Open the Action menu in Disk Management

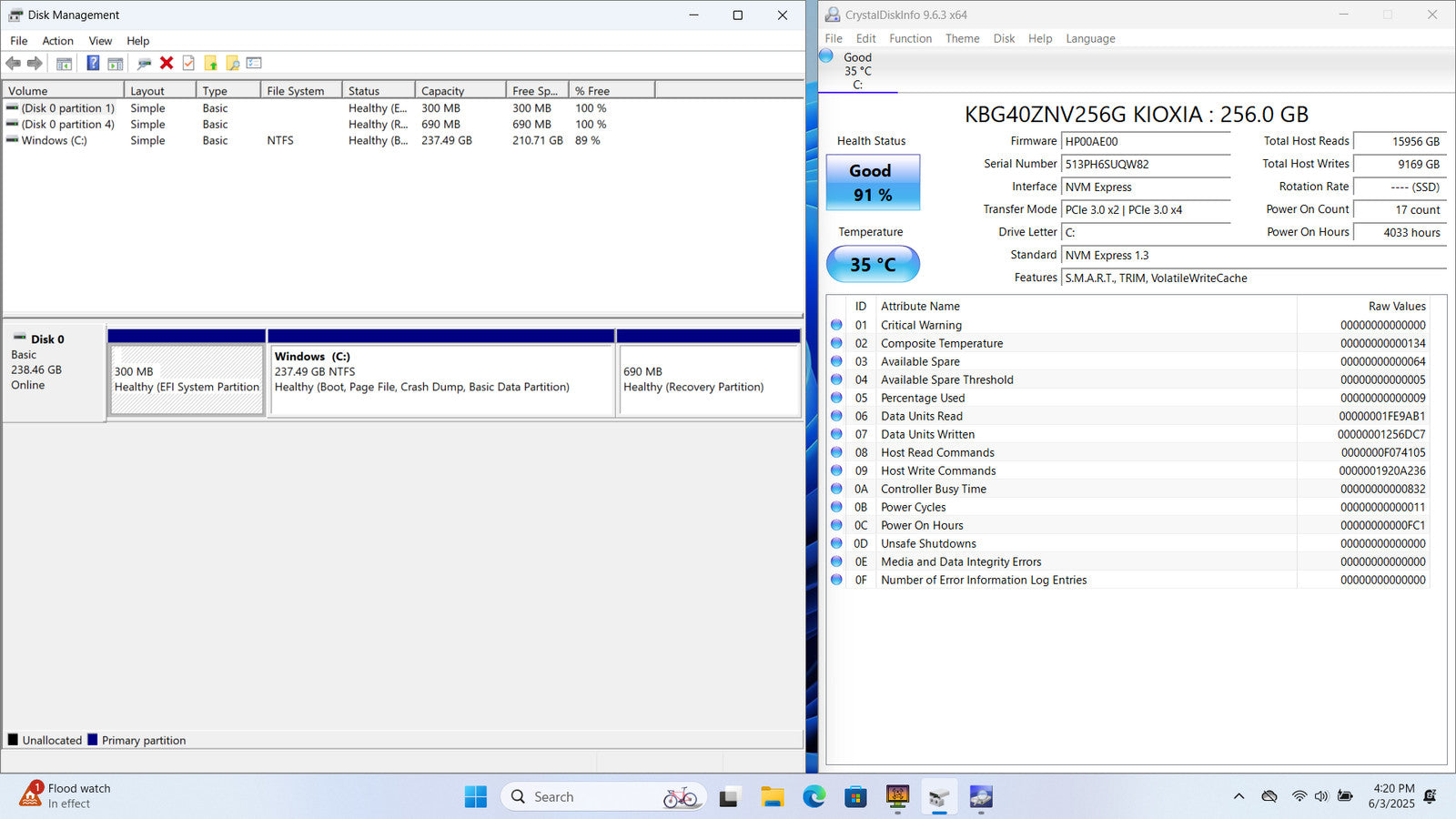tap(58, 41)
